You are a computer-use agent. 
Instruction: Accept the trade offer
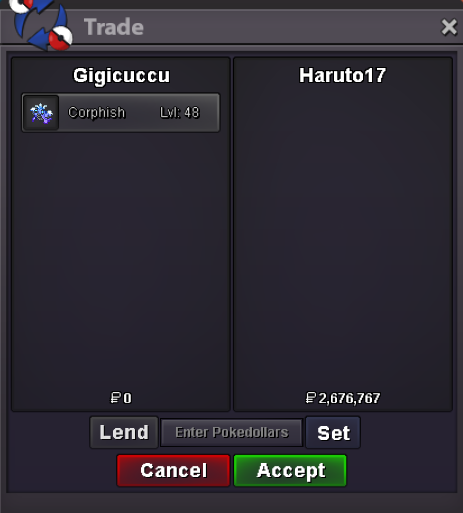pos(290,470)
